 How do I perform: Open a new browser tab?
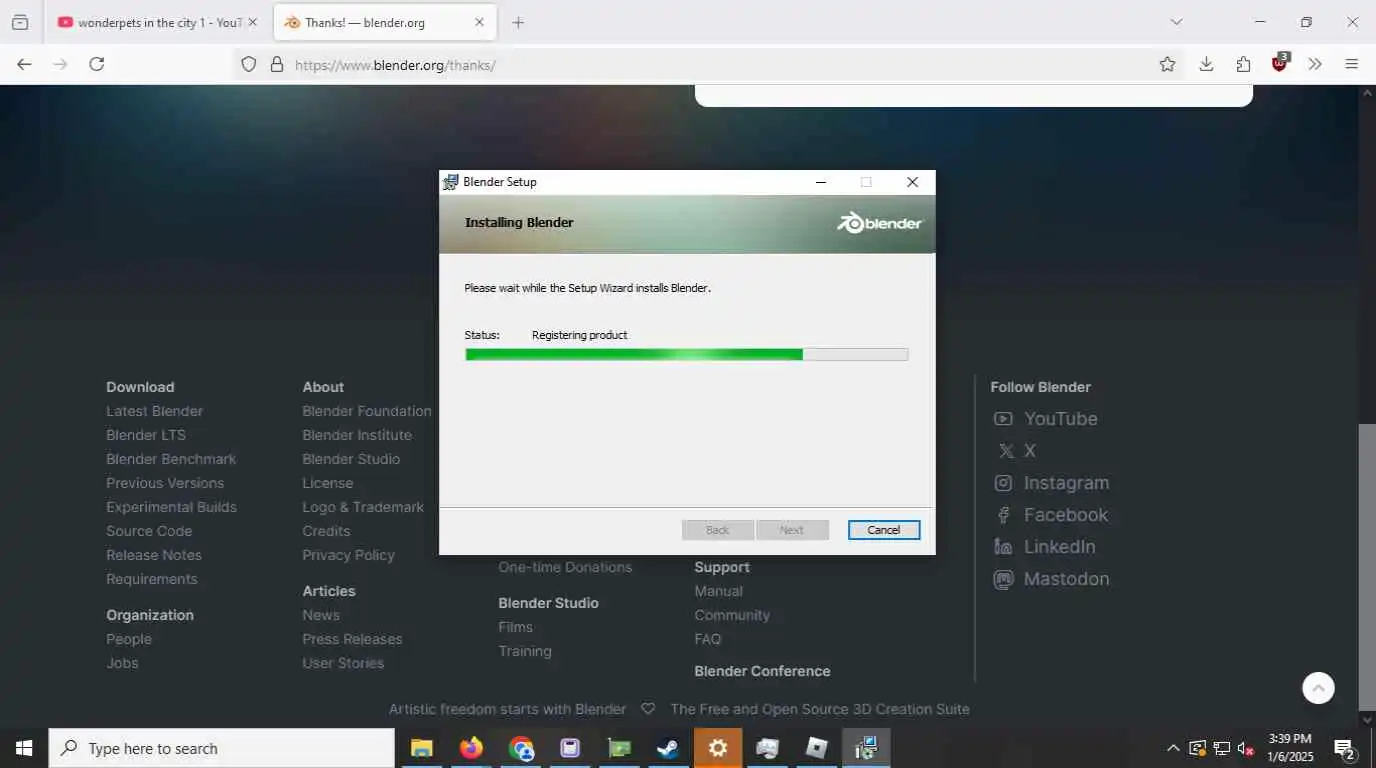pyautogui.click(x=518, y=22)
